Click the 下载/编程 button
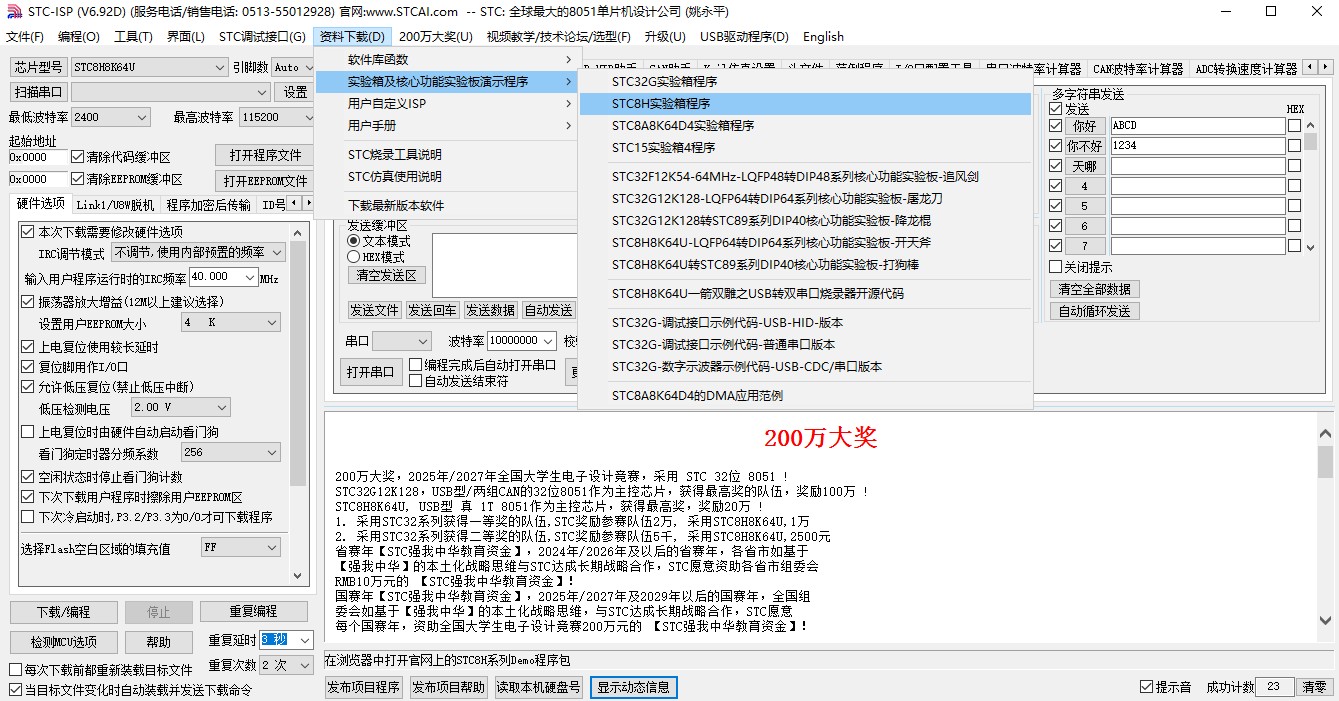The width and height of the screenshot is (1339, 701). (x=63, y=611)
